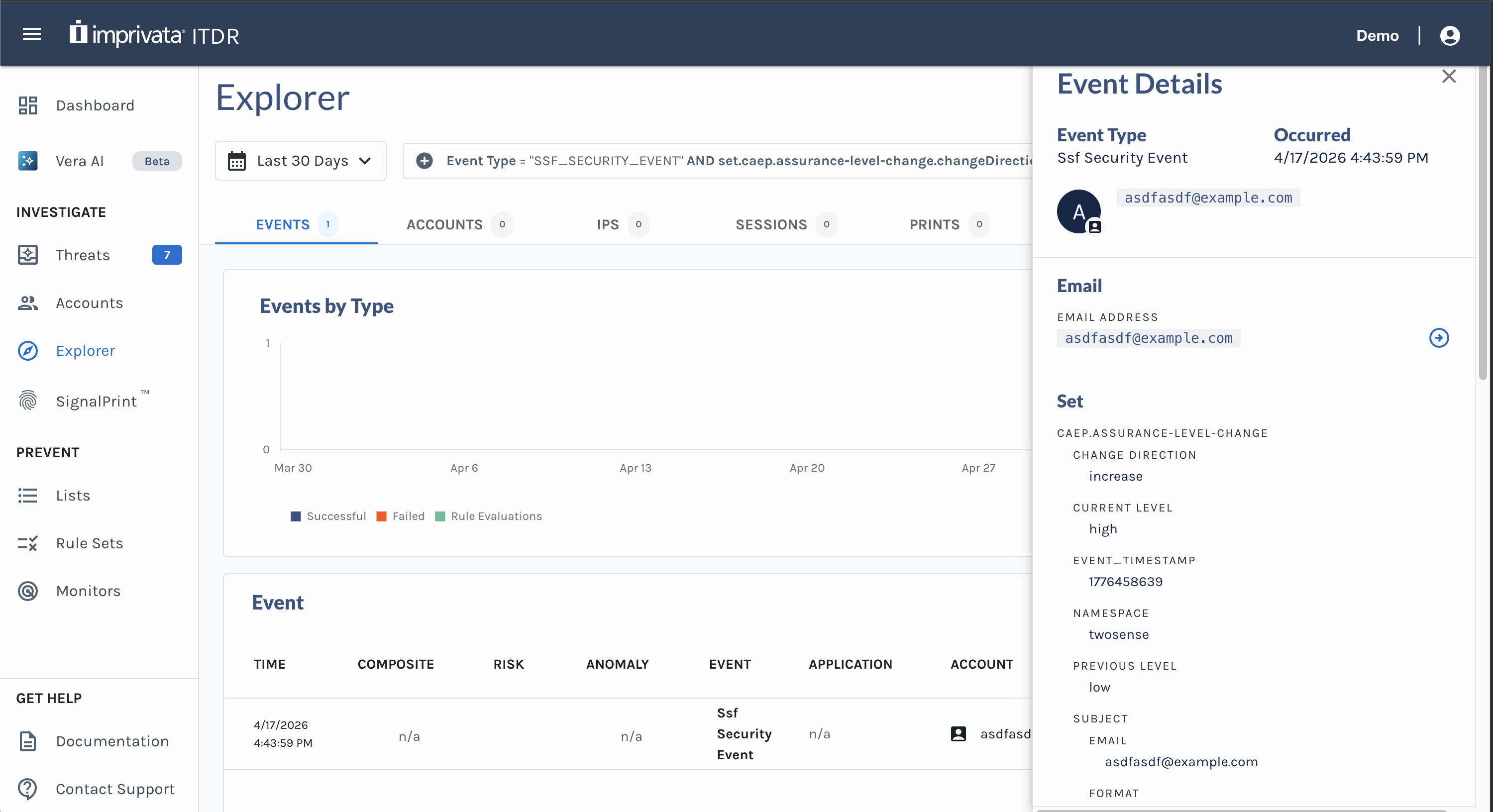Open Dashboard from the sidebar
The width and height of the screenshot is (1493, 812).
point(95,105)
